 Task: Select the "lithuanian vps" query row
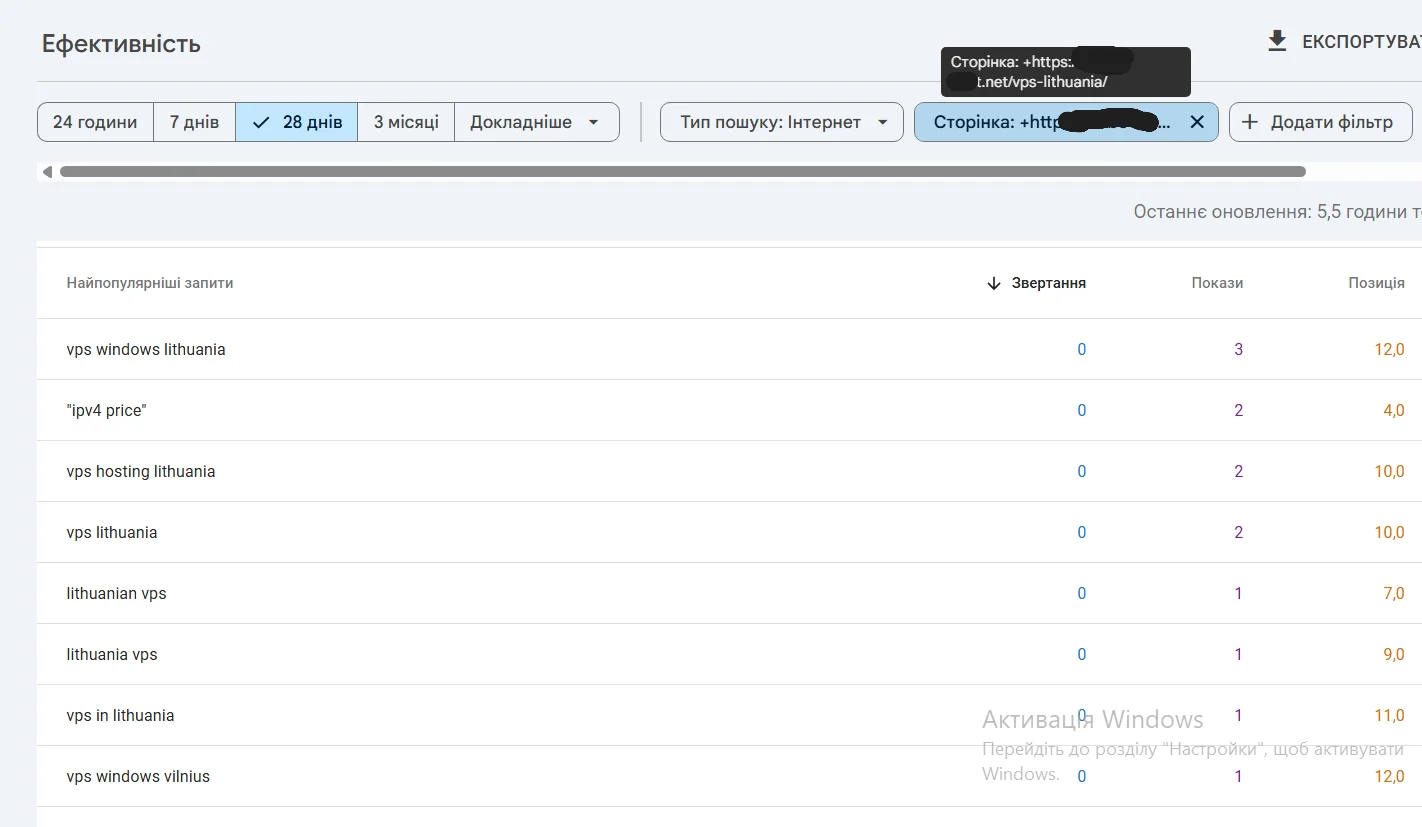tap(116, 593)
